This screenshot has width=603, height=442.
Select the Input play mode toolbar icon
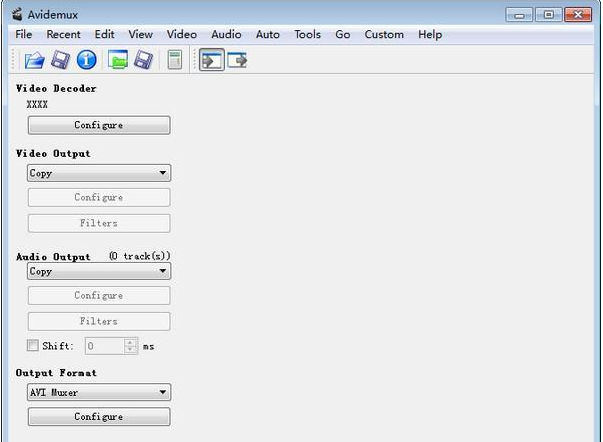point(212,60)
